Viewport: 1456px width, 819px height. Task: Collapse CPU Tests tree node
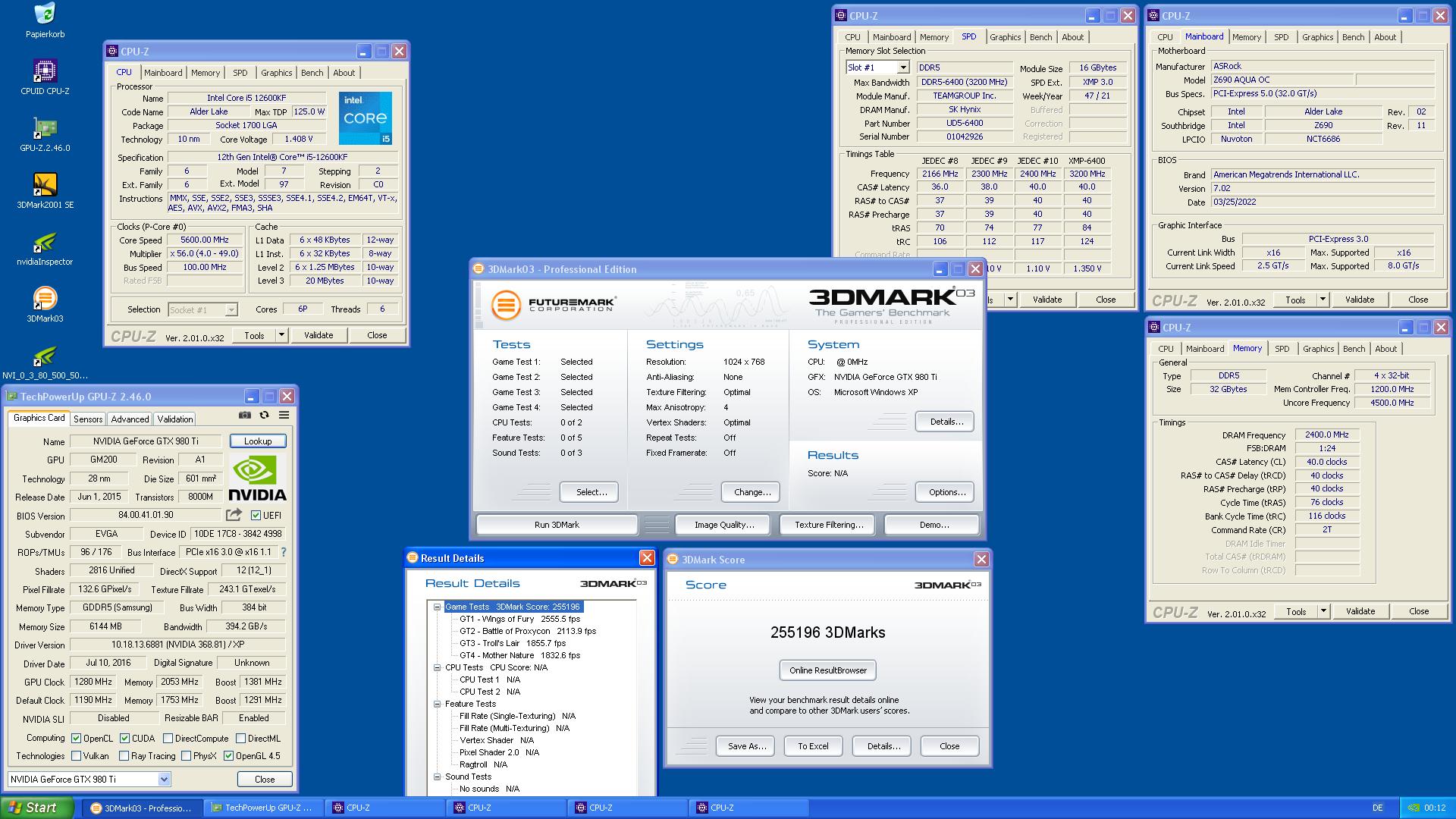pyautogui.click(x=438, y=667)
